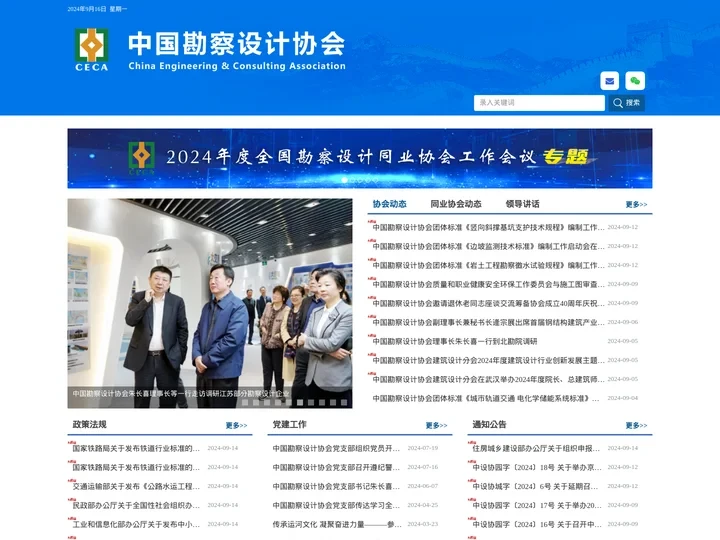The height and width of the screenshot is (540, 720).
Task: Open 党支部传达学习全 article
Action: click(x=336, y=505)
